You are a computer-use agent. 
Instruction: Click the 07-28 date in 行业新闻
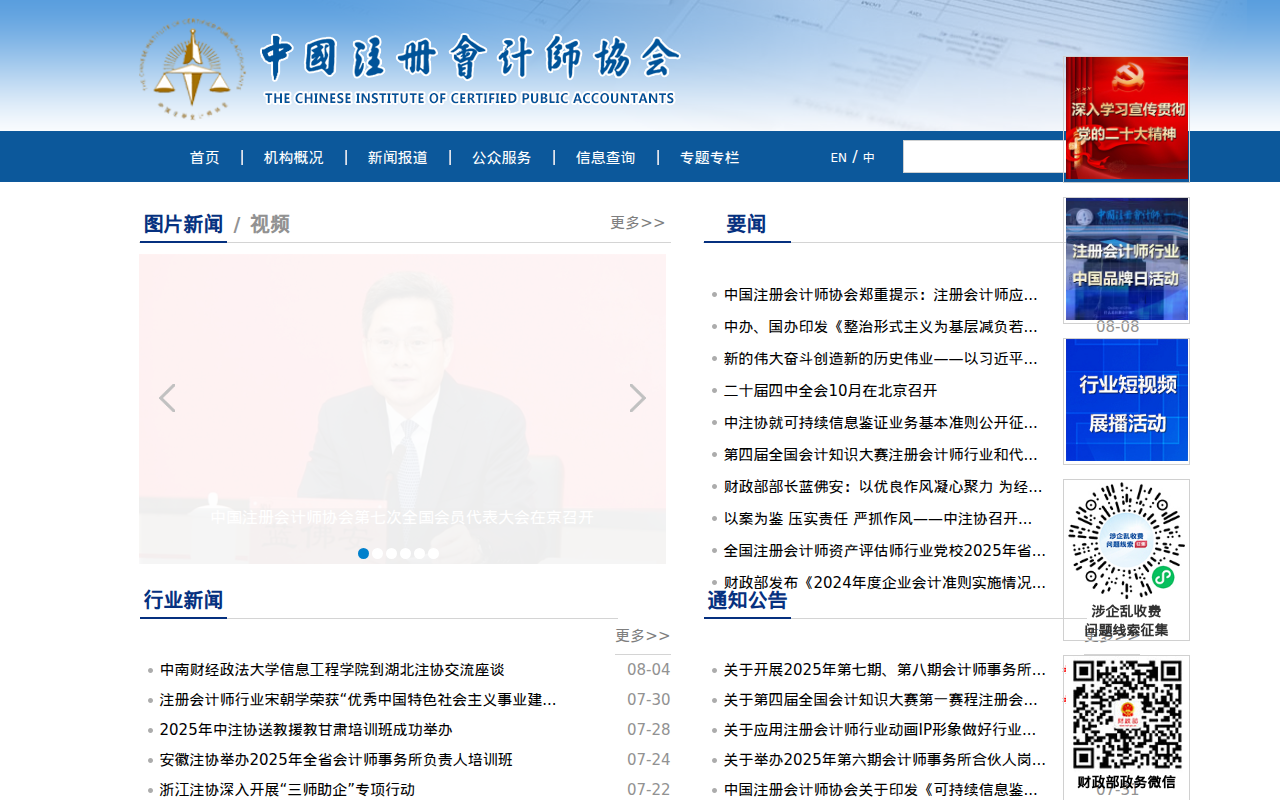coord(649,730)
